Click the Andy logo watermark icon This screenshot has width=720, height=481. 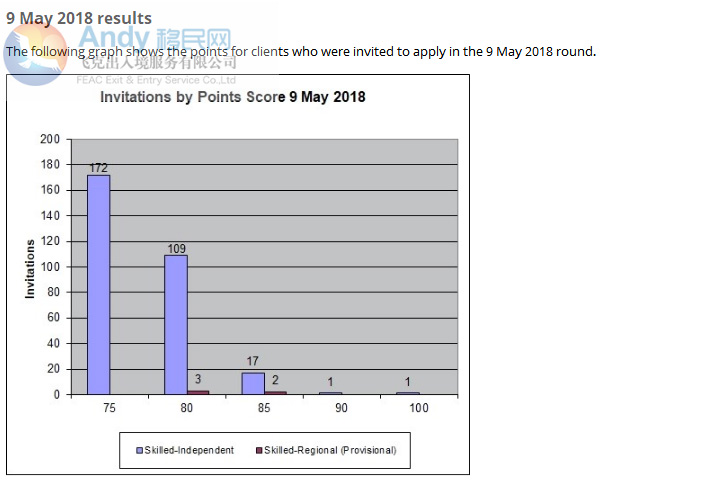coord(36,52)
